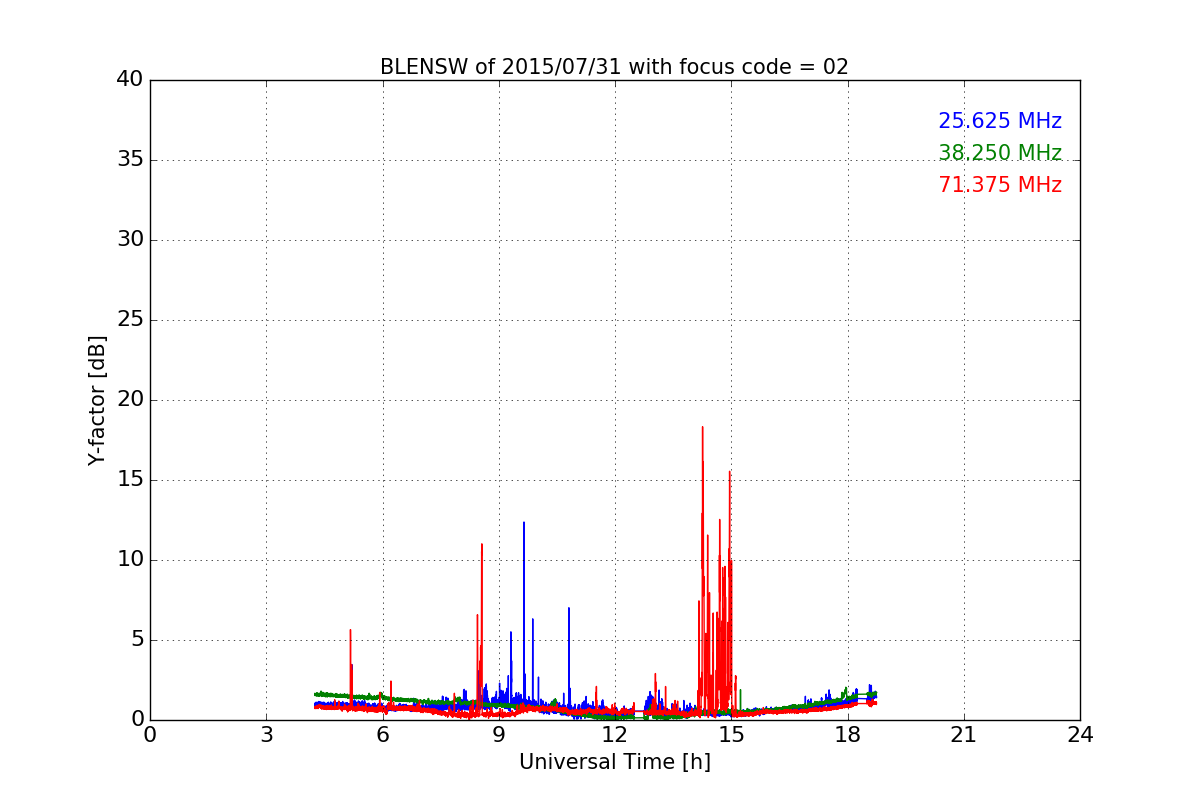Screen dimensions: 1200x800
Task: Click the y-axis tick label '5'
Action: pos(136,640)
